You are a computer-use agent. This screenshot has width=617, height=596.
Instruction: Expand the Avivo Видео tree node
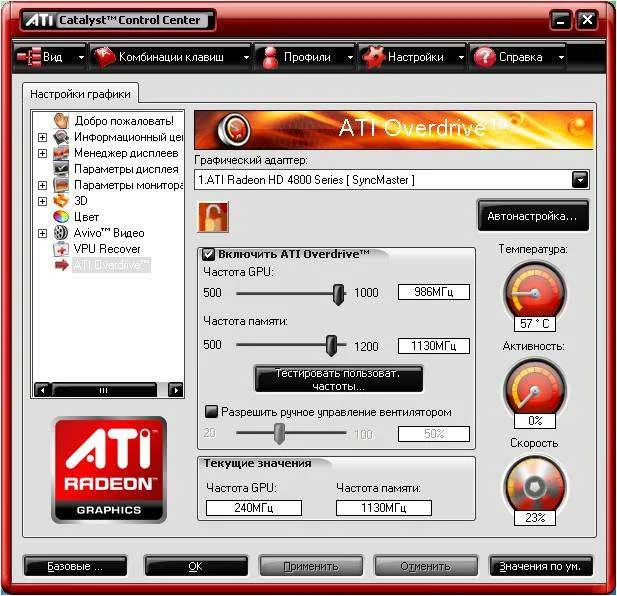pos(42,233)
